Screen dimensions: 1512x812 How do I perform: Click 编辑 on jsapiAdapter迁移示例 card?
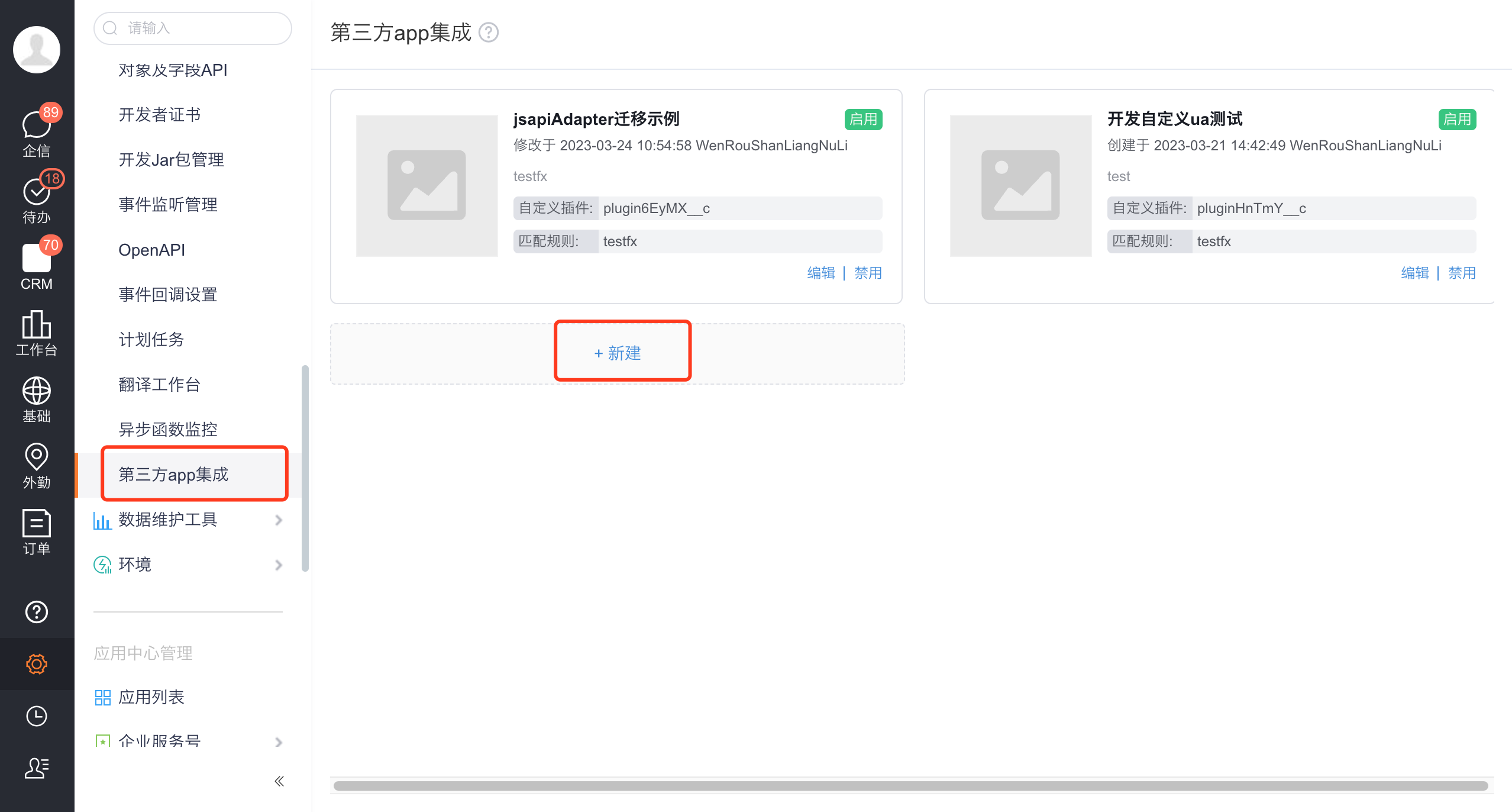click(x=821, y=273)
